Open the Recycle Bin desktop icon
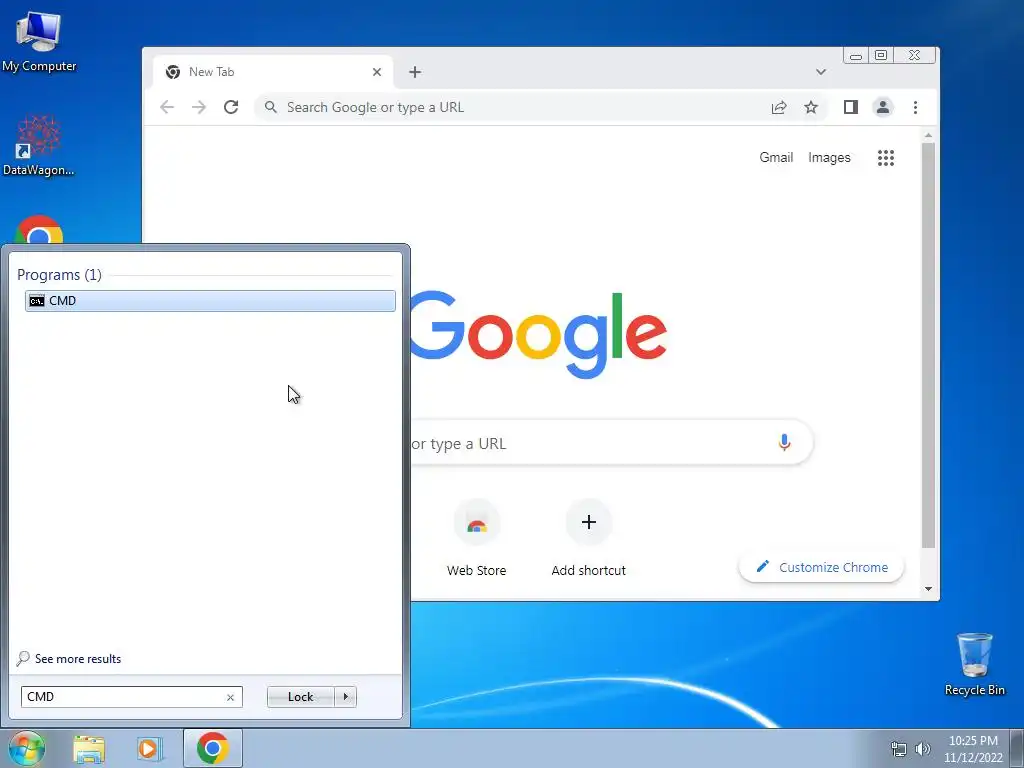The width and height of the screenshot is (1024, 768). (974, 664)
